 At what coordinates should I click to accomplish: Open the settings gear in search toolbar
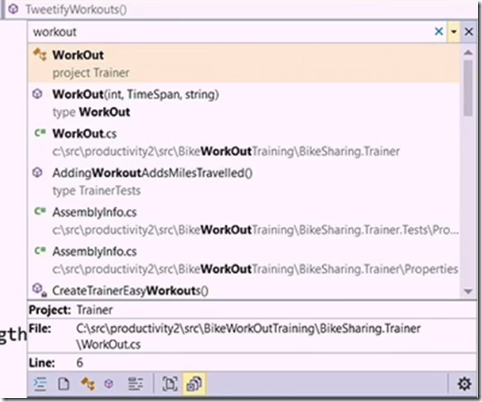tap(464, 384)
